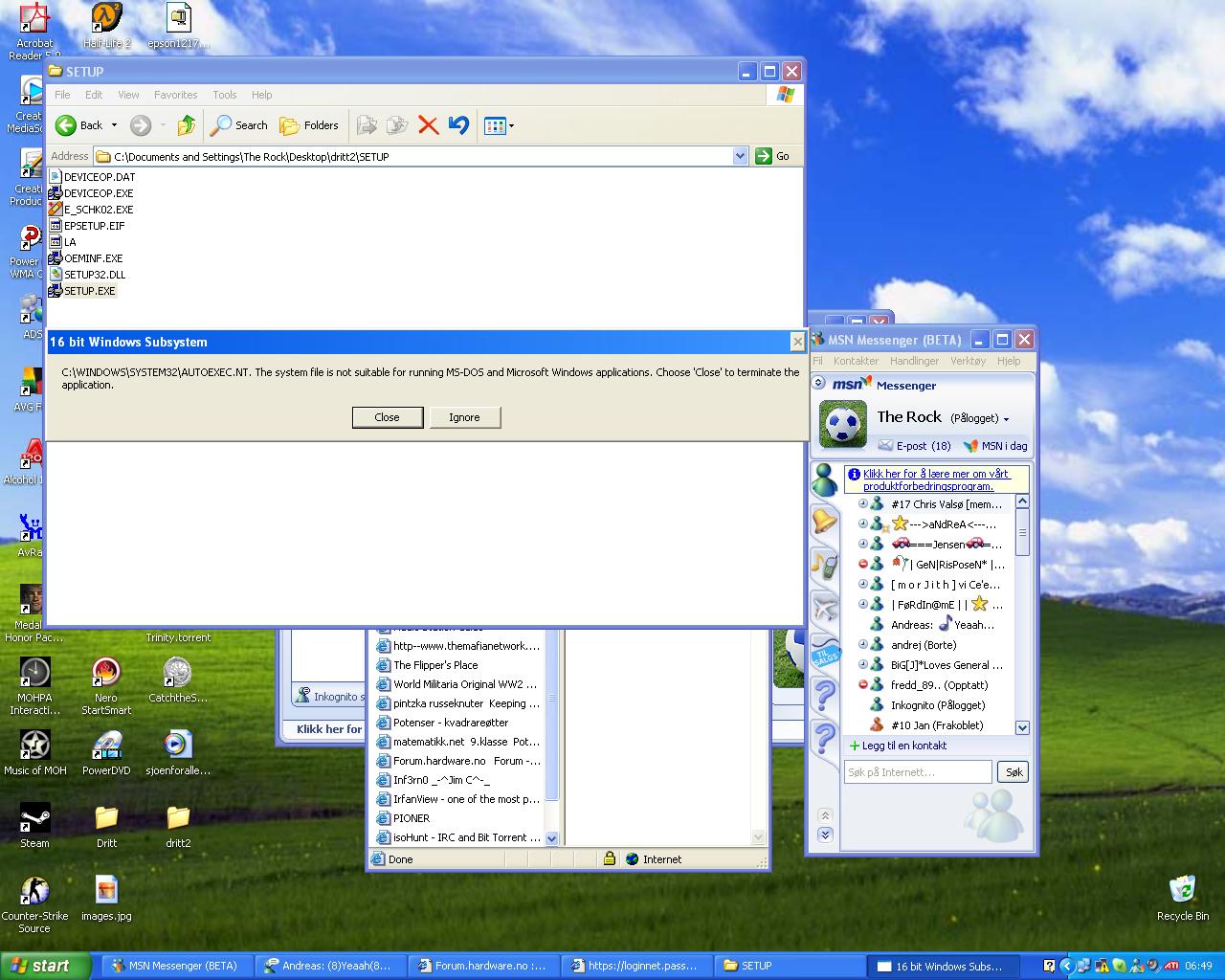
Task: Open Search in SETUP explorer toolbar
Action: 239,125
